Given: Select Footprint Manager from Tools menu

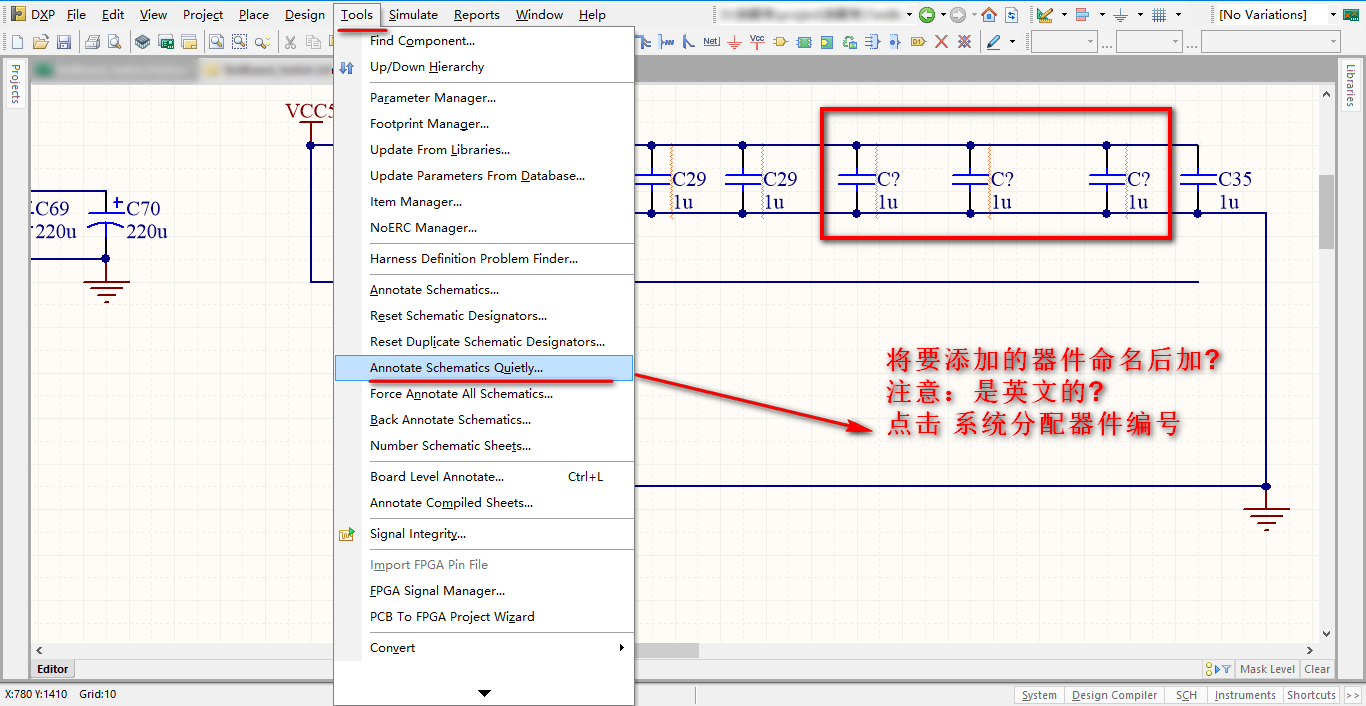Looking at the screenshot, I should [429, 124].
